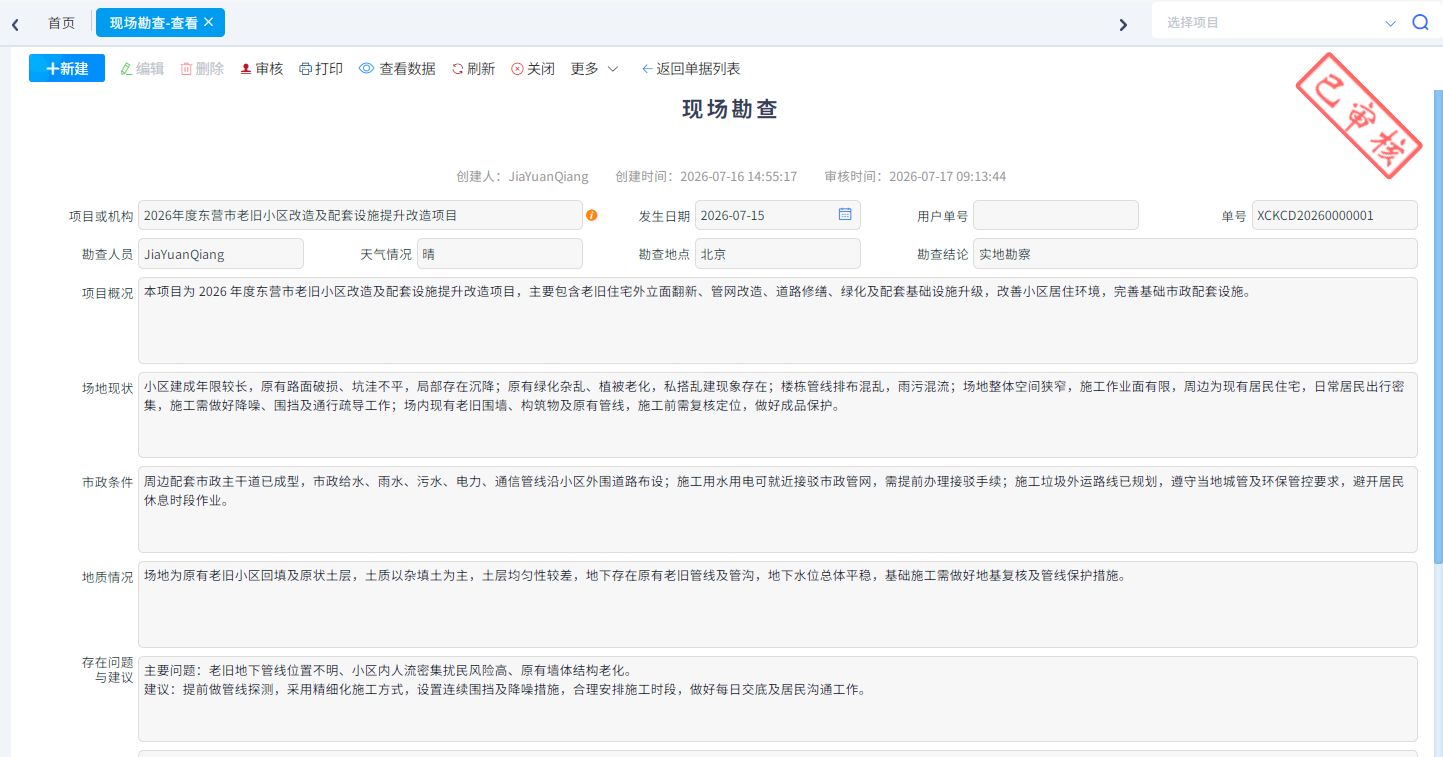1443x757 pixels.
Task: Click the 地质情况 text area
Action: (778, 604)
